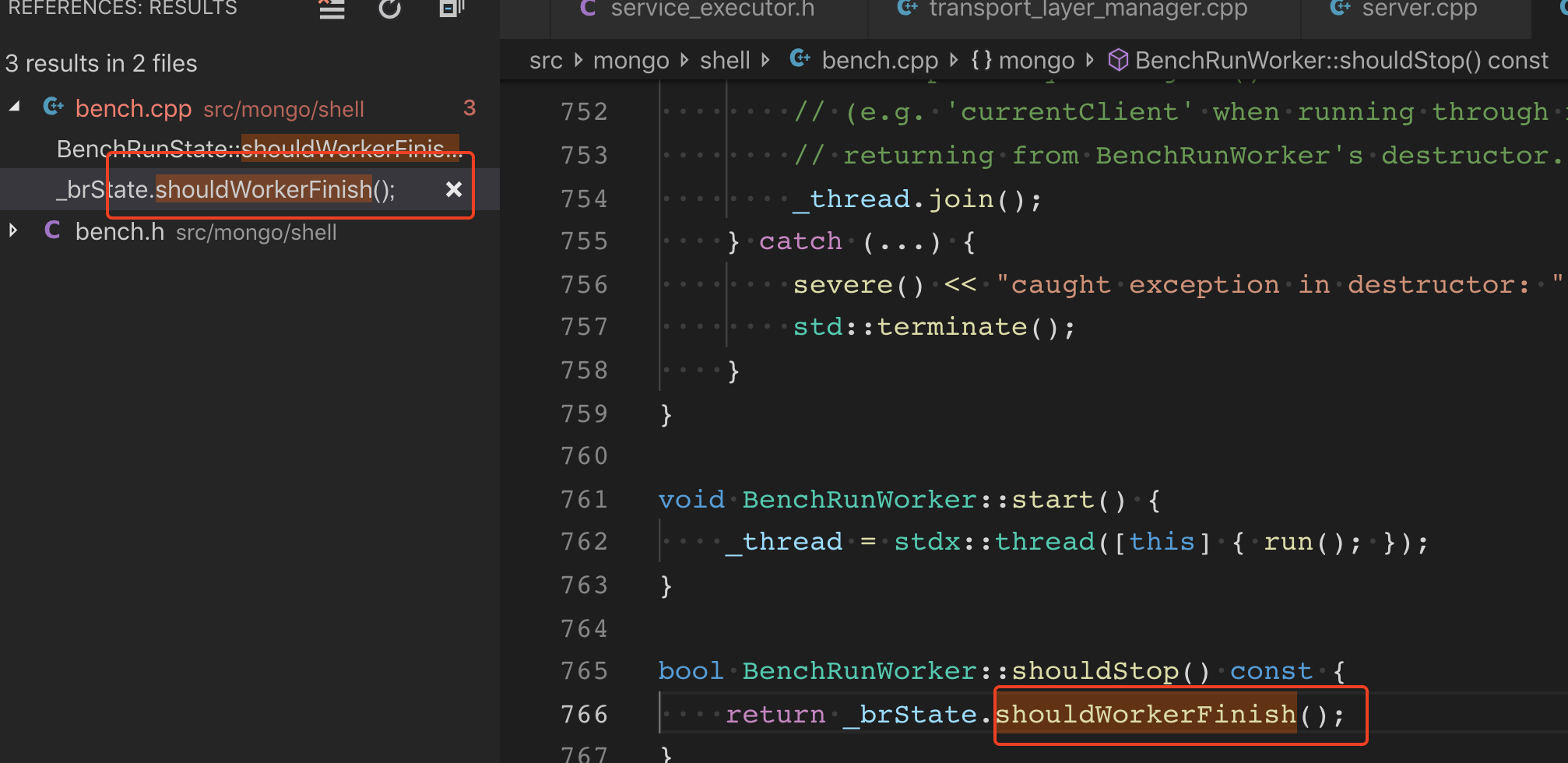Click the method cube icon in breadcrumbs
Image resolution: width=1568 pixels, height=763 pixels.
1118,60
